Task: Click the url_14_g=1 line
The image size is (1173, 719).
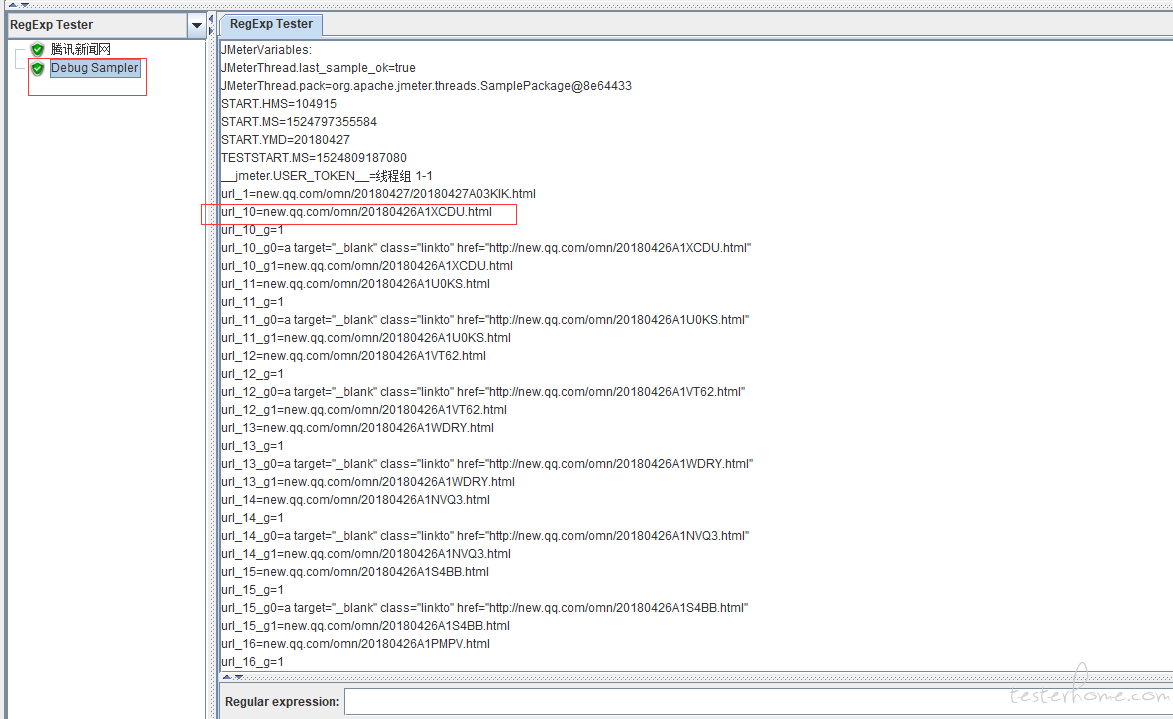Action: coord(252,517)
